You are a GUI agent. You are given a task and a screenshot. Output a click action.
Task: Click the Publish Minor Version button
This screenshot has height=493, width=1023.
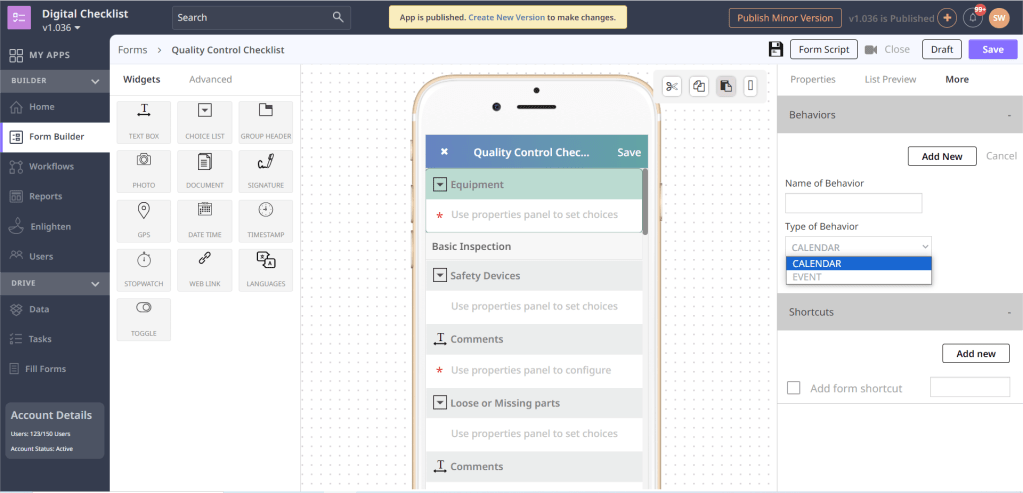pyautogui.click(x=784, y=18)
